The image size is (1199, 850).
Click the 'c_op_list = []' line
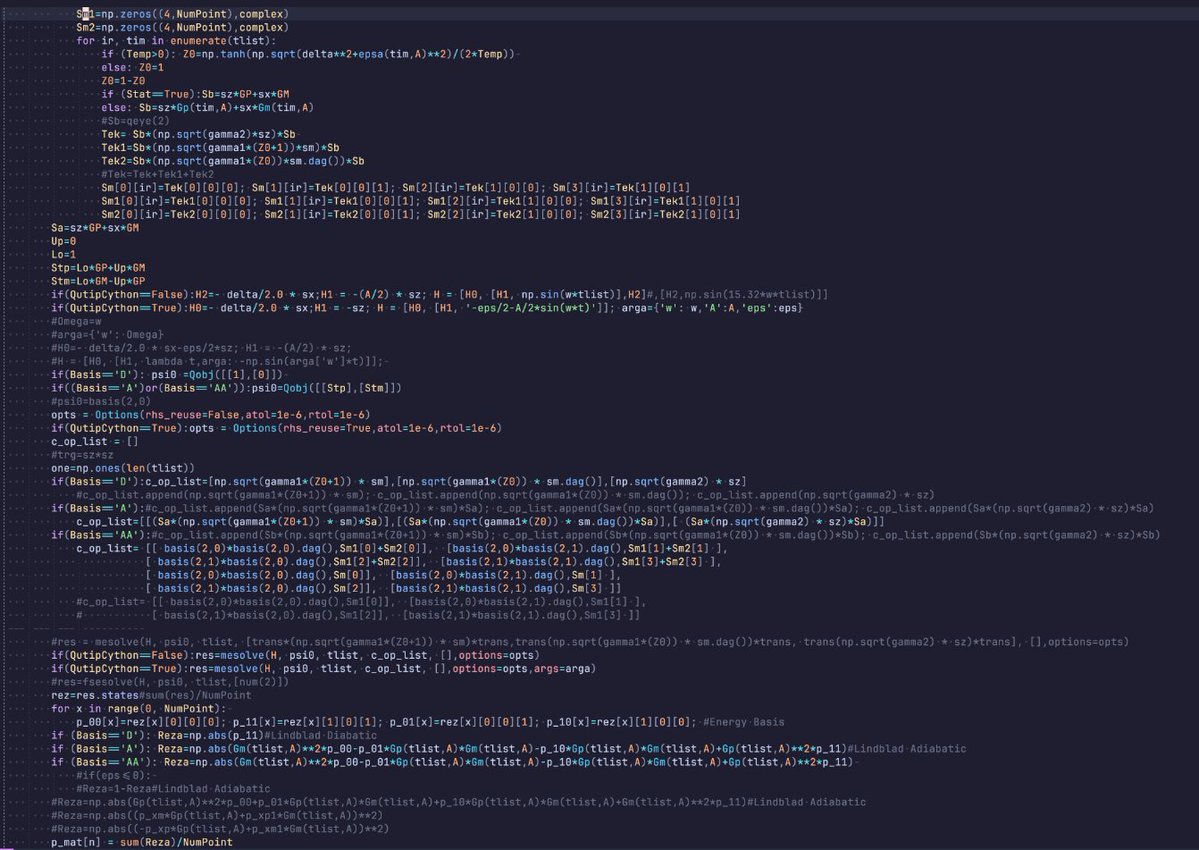point(95,442)
